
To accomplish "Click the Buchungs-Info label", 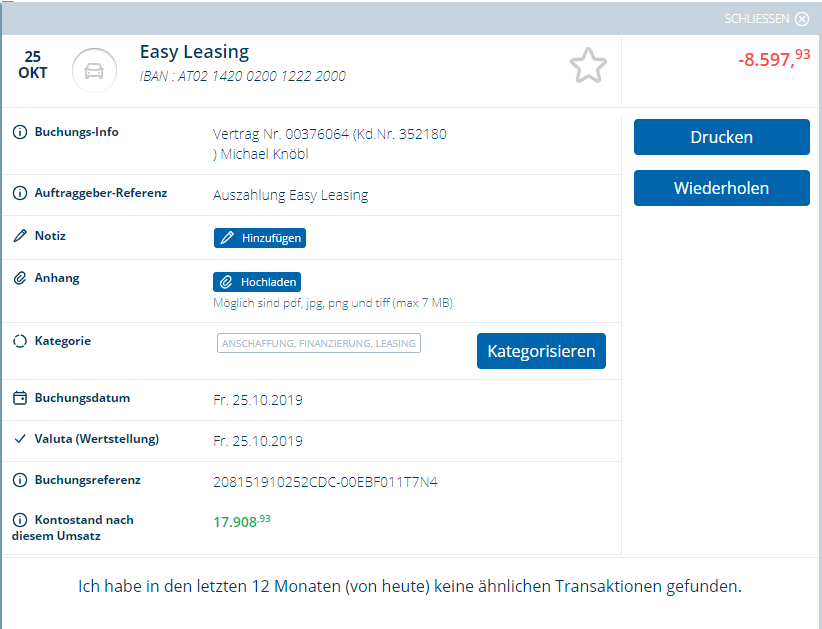I will 77,132.
